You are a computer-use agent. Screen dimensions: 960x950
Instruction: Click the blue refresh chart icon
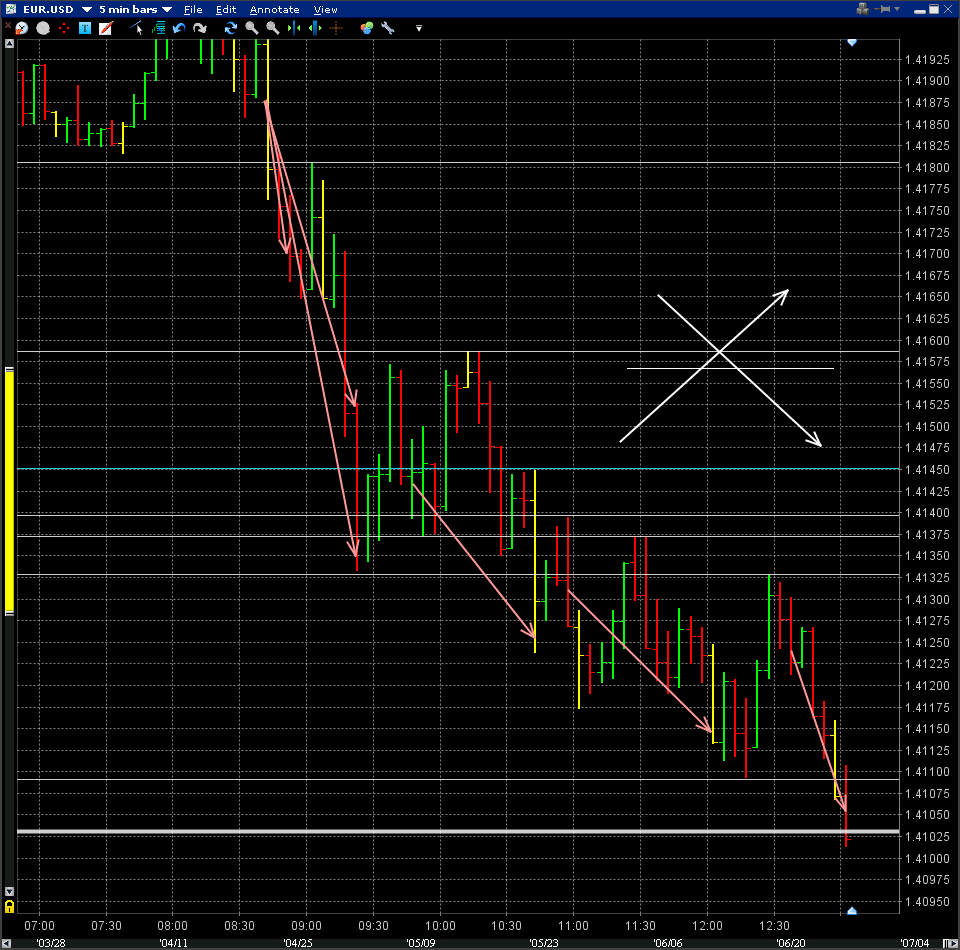point(231,28)
